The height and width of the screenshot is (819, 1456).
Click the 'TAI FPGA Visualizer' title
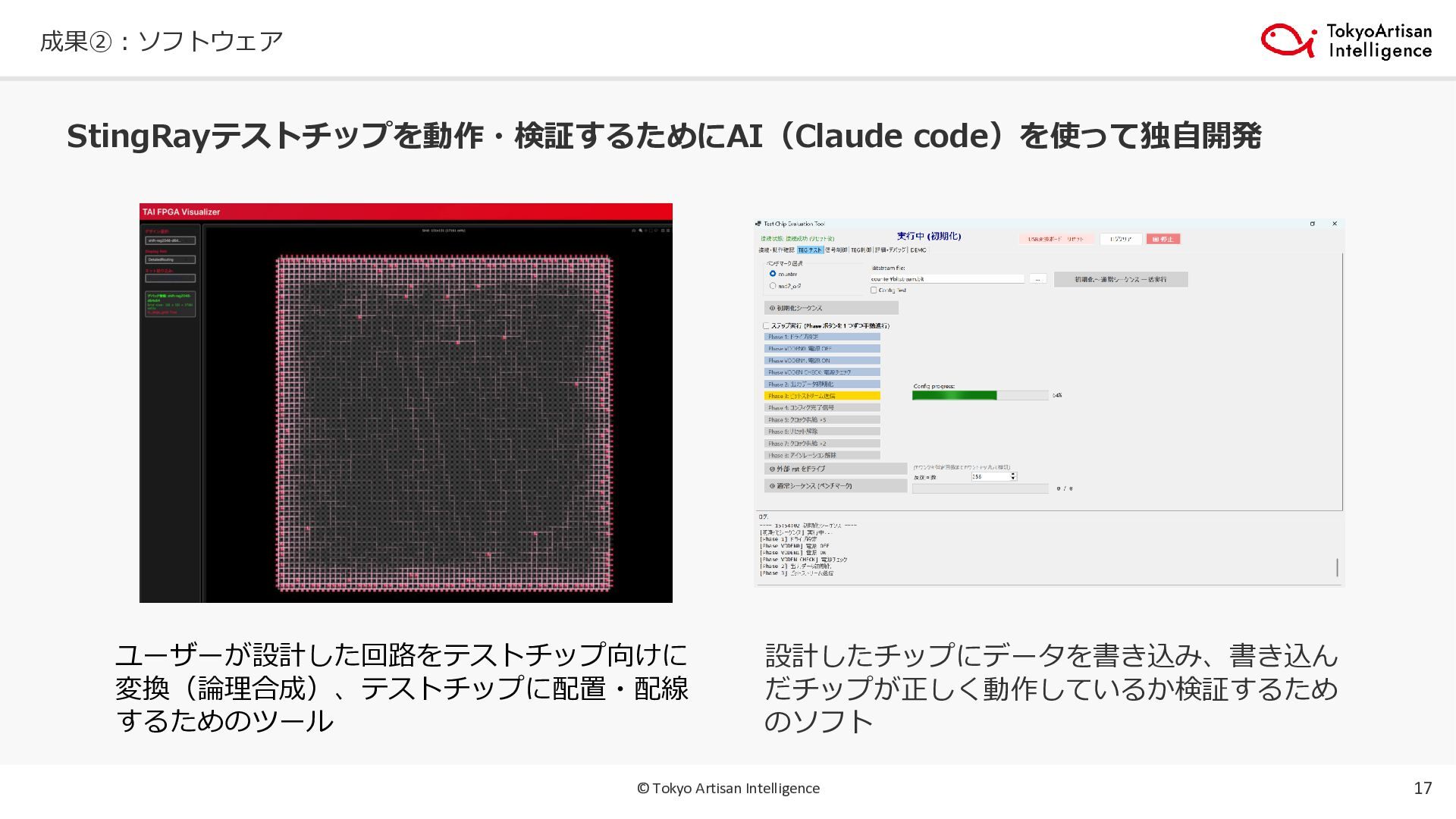click(181, 212)
